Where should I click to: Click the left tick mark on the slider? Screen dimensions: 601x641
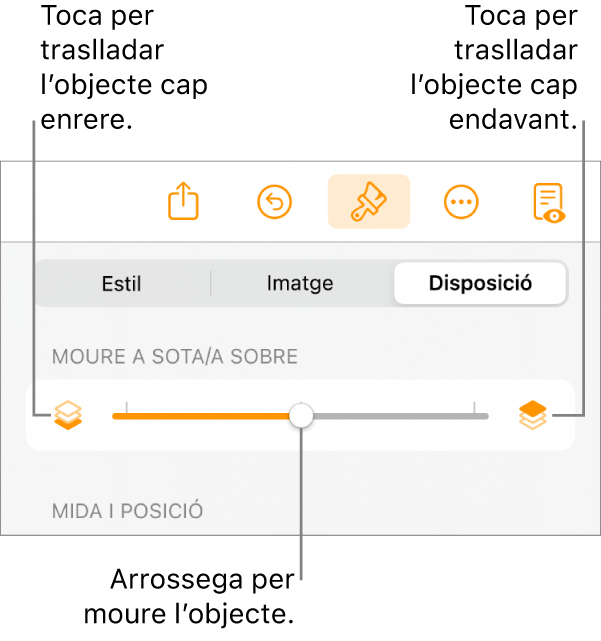pos(126,409)
